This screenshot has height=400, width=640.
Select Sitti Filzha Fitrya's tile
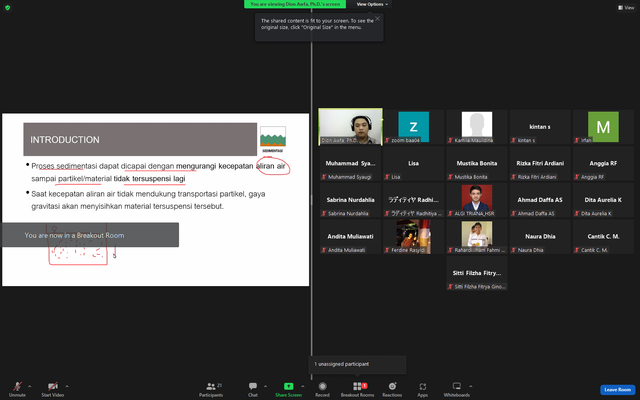(477, 273)
